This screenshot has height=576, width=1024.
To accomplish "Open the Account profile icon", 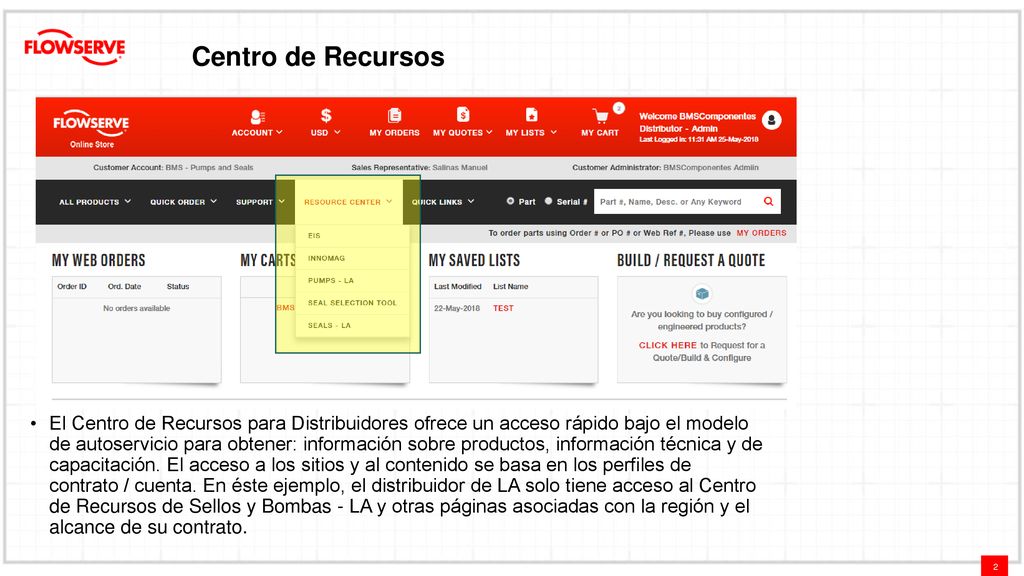I will click(257, 117).
